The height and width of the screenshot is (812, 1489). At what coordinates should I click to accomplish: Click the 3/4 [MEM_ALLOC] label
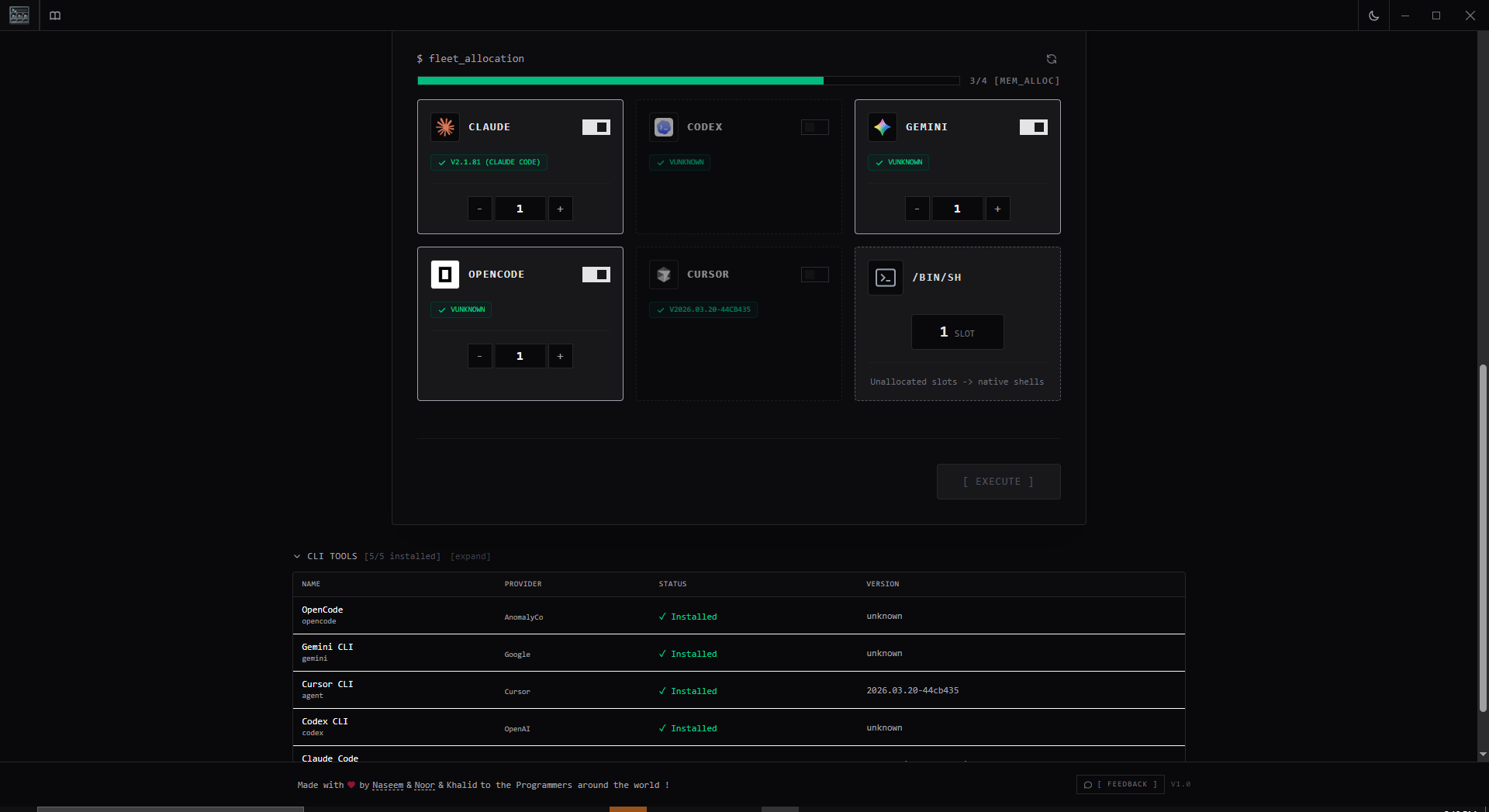1014,81
